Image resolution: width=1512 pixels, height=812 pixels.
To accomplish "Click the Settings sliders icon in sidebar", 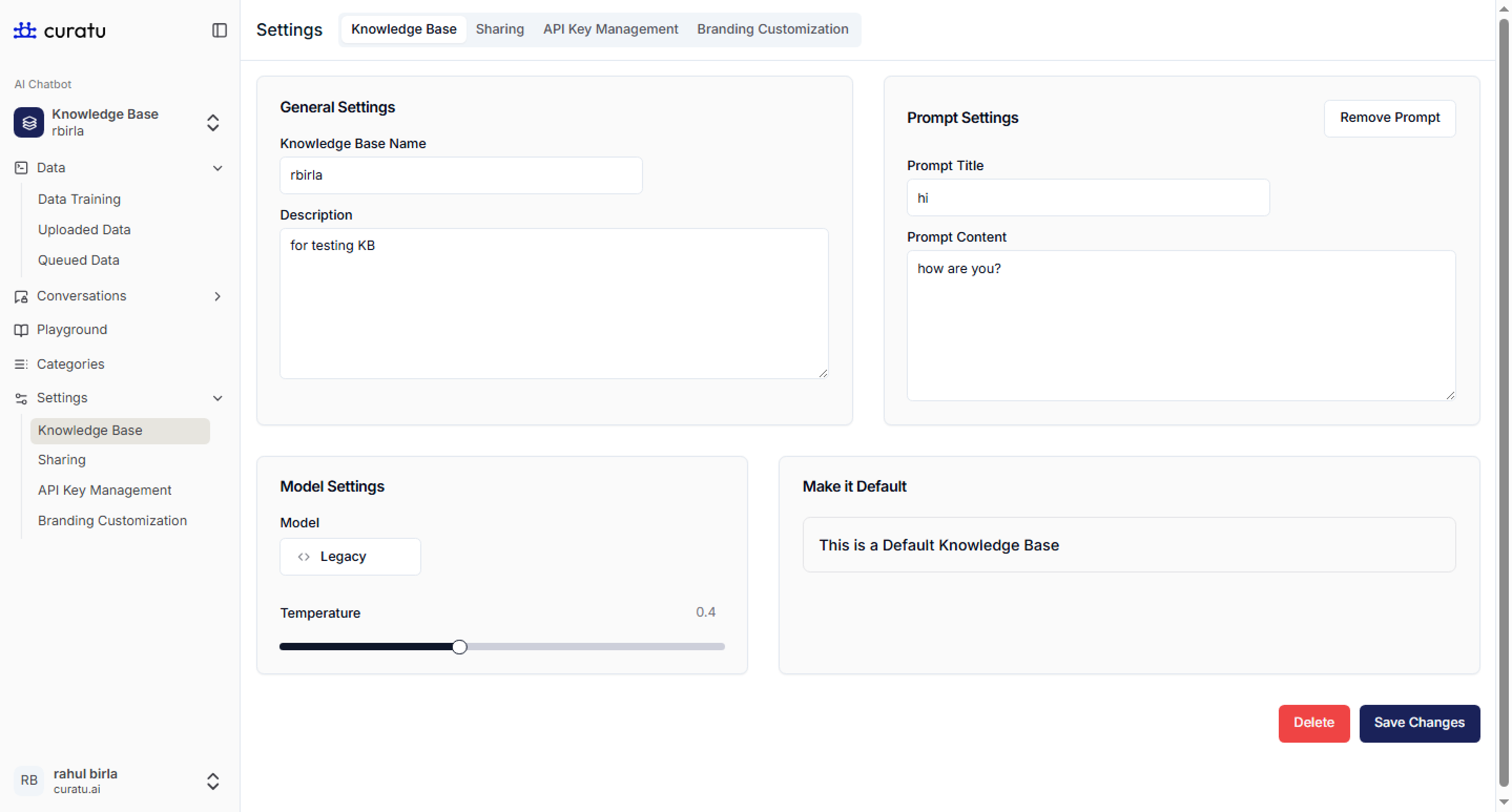I will 21,398.
